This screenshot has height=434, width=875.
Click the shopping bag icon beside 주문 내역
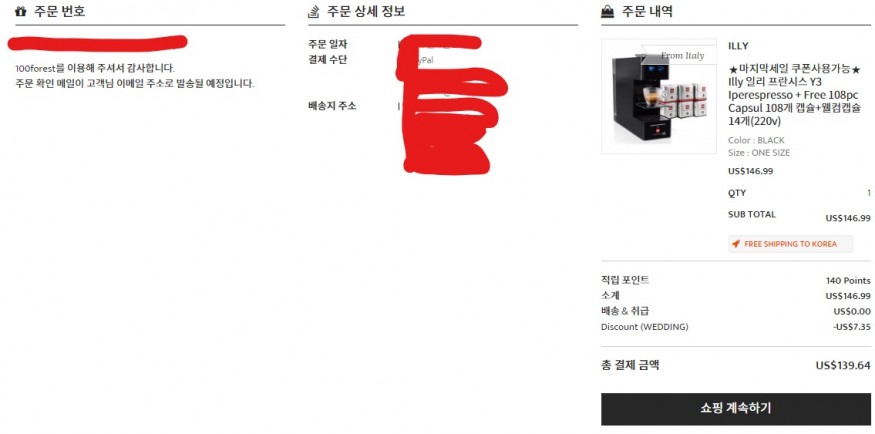[608, 11]
